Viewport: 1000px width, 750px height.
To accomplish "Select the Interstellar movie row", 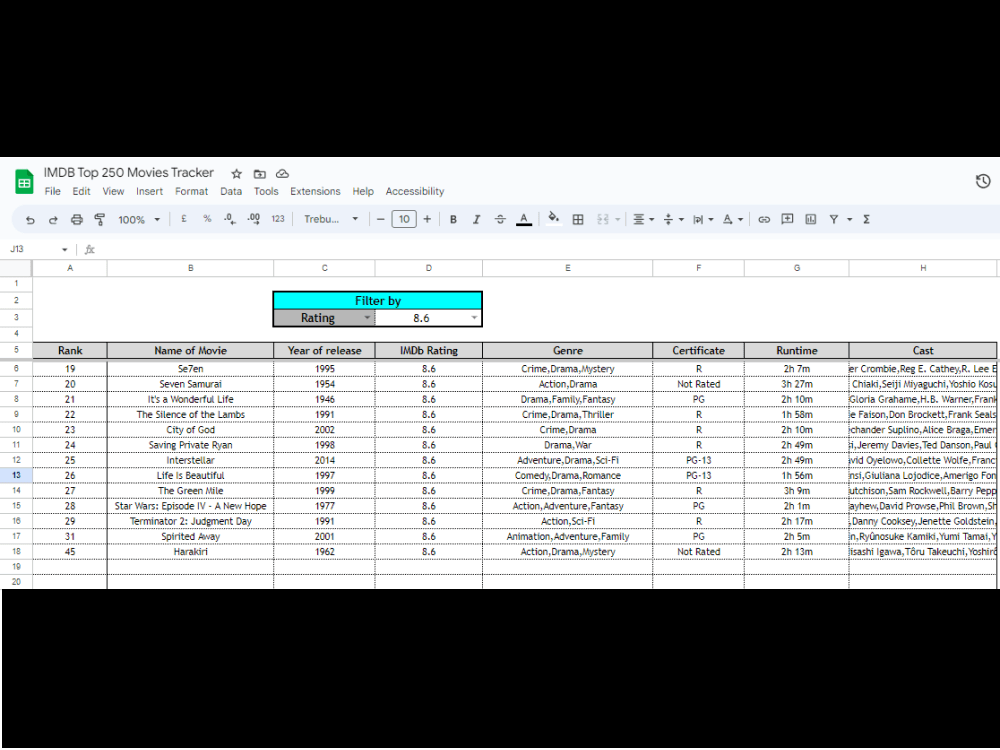I will [190, 460].
